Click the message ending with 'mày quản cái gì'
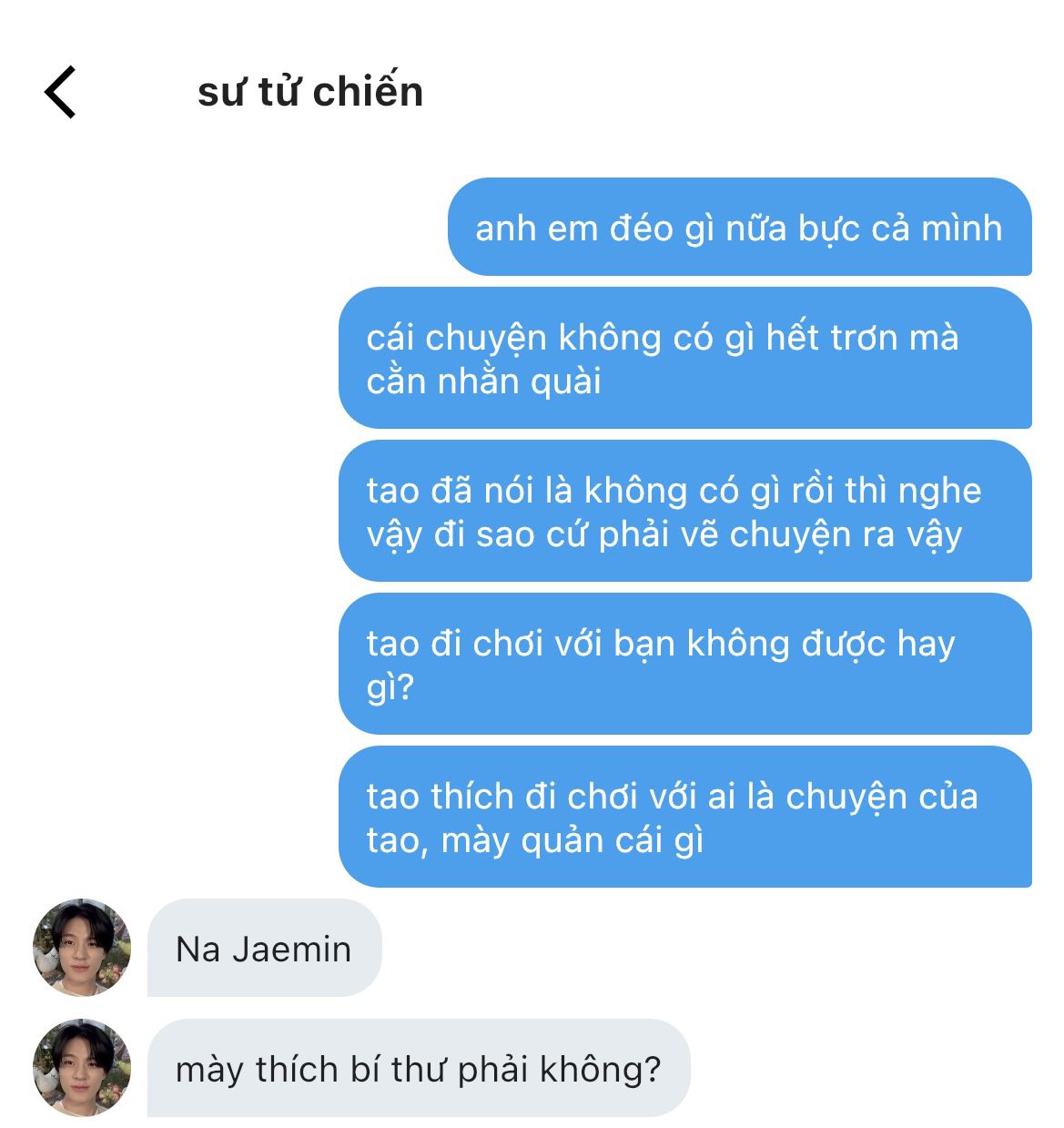Viewport: 1064px width, 1128px height. [x=685, y=817]
